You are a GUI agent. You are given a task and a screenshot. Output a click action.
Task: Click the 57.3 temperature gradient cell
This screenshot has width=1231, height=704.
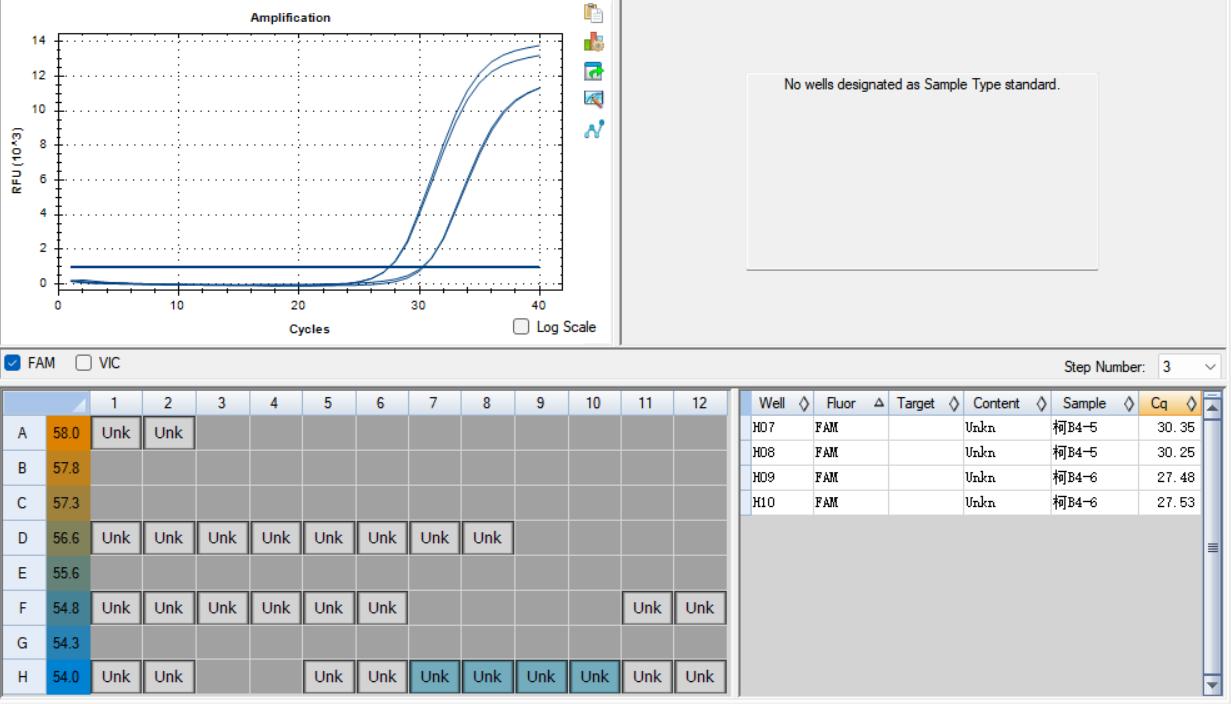pyautogui.click(x=68, y=502)
